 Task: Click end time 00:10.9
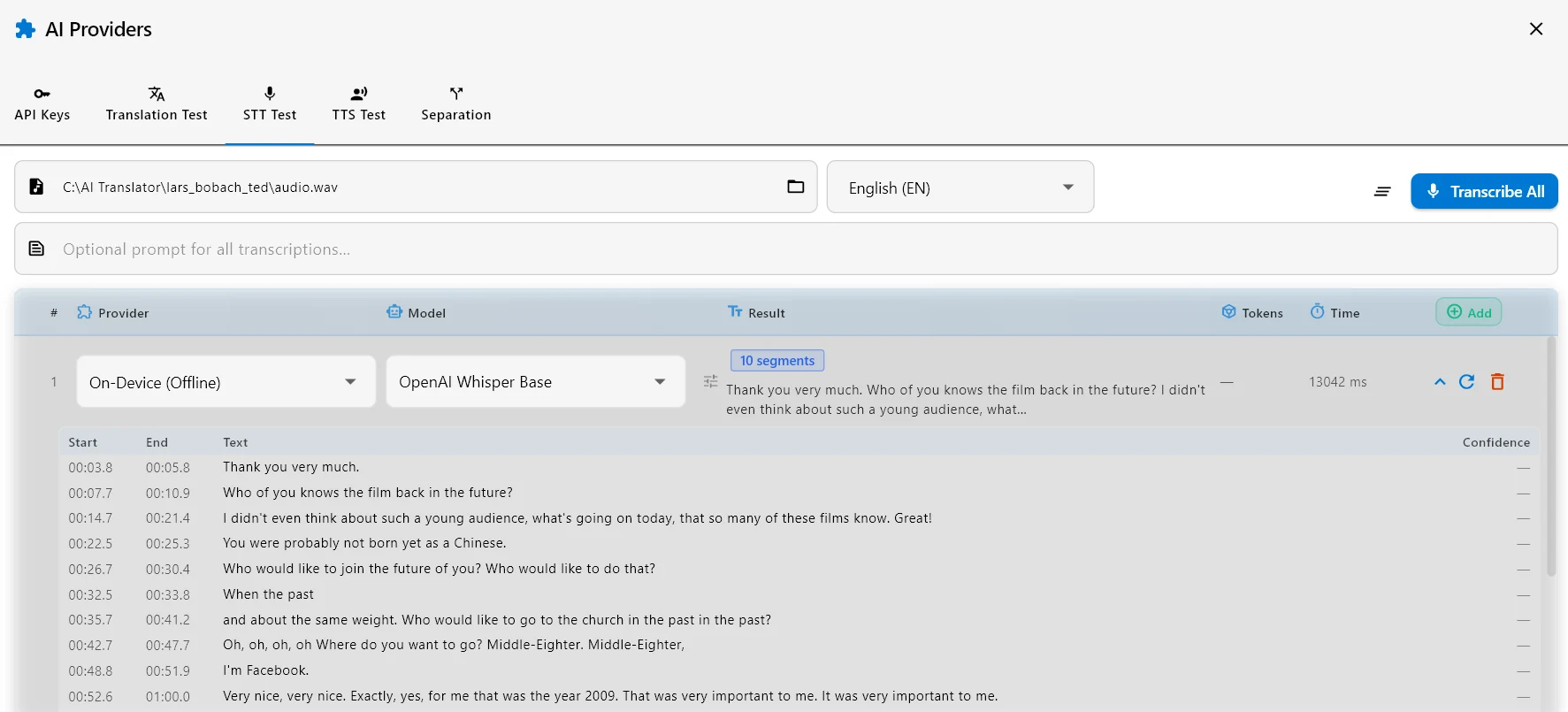168,493
